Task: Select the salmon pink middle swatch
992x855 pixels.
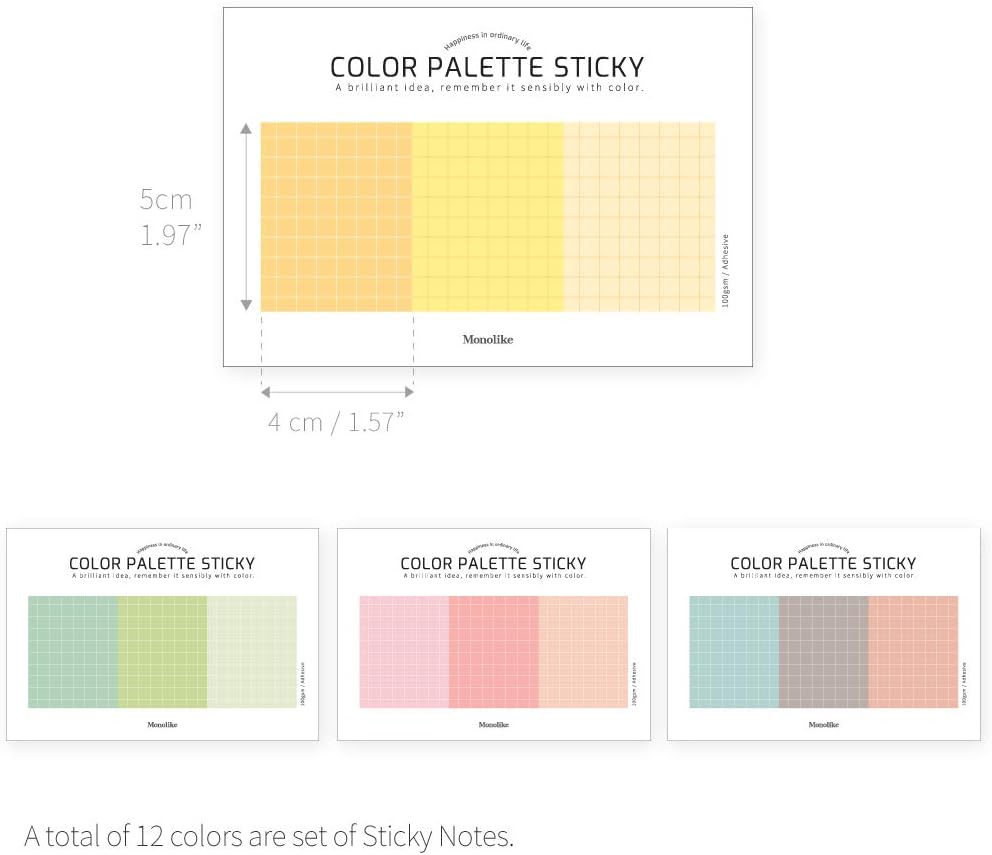Action: coord(493,651)
